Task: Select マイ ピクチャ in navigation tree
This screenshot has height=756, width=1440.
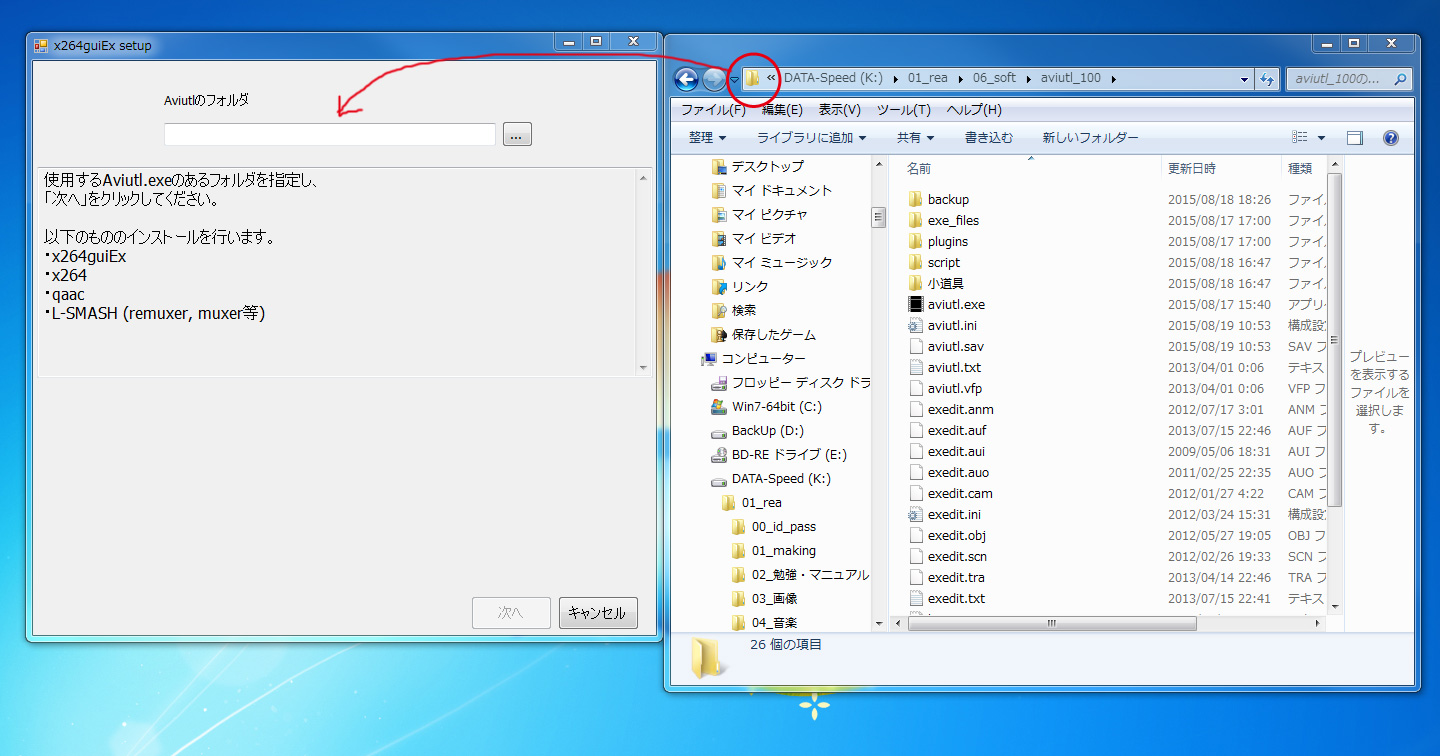Action: click(x=769, y=214)
